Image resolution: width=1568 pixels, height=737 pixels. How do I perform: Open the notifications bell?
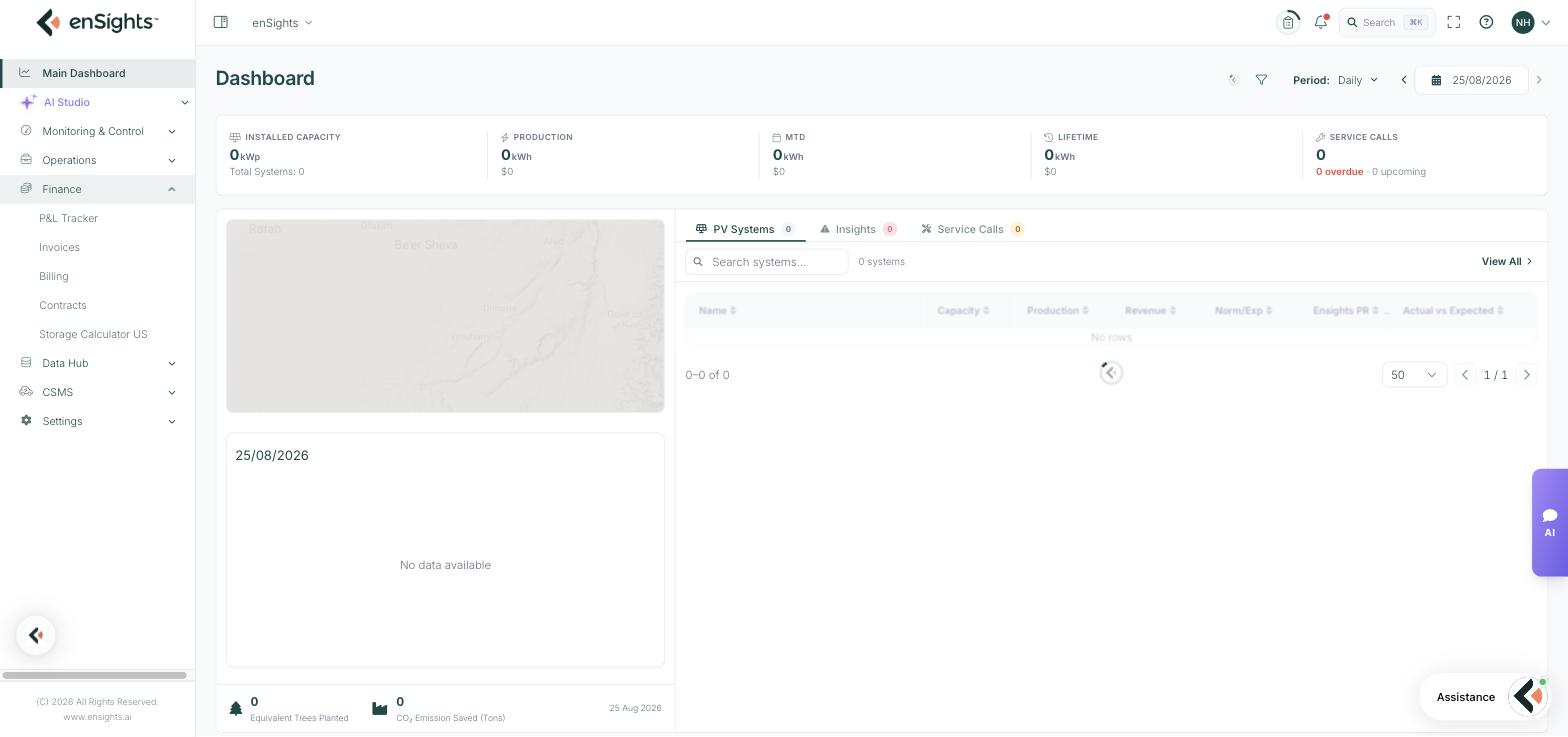point(1321,22)
